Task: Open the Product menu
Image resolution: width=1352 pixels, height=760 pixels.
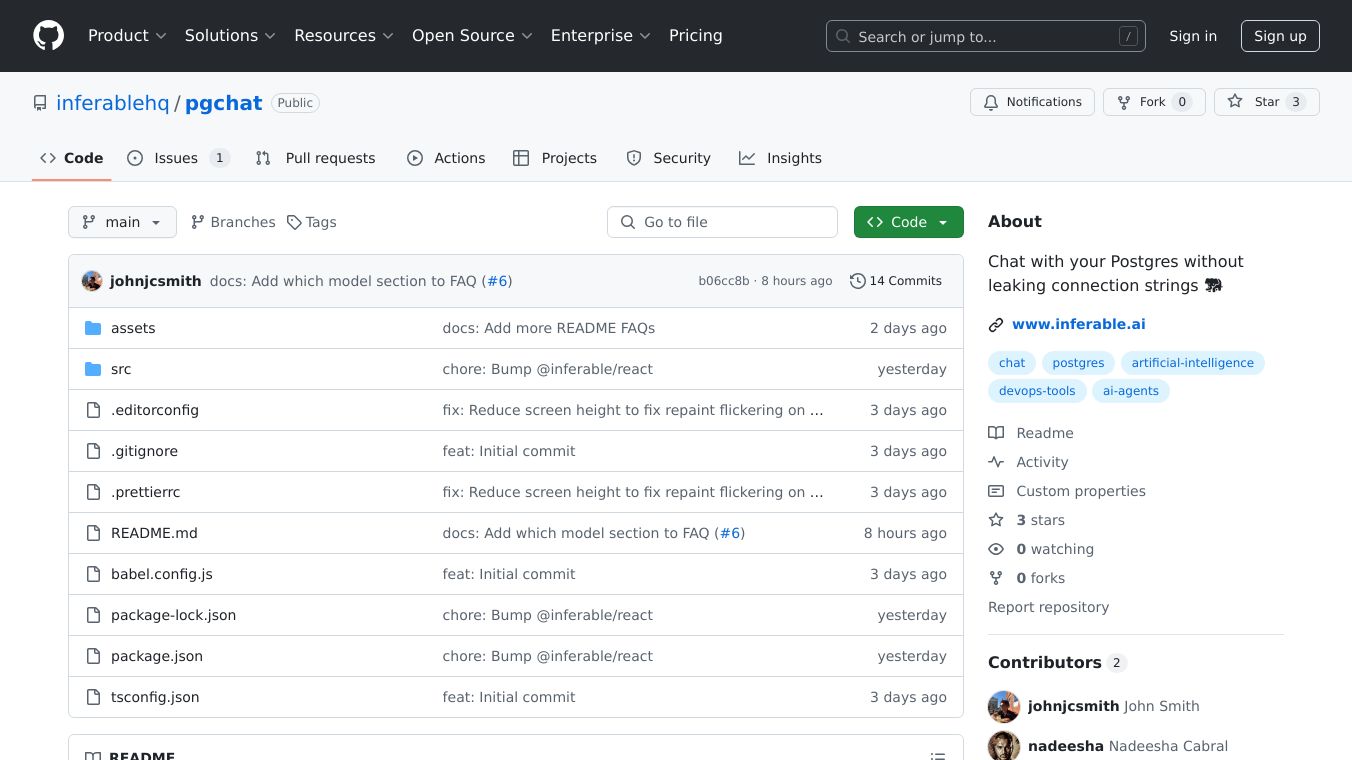Action: (127, 36)
